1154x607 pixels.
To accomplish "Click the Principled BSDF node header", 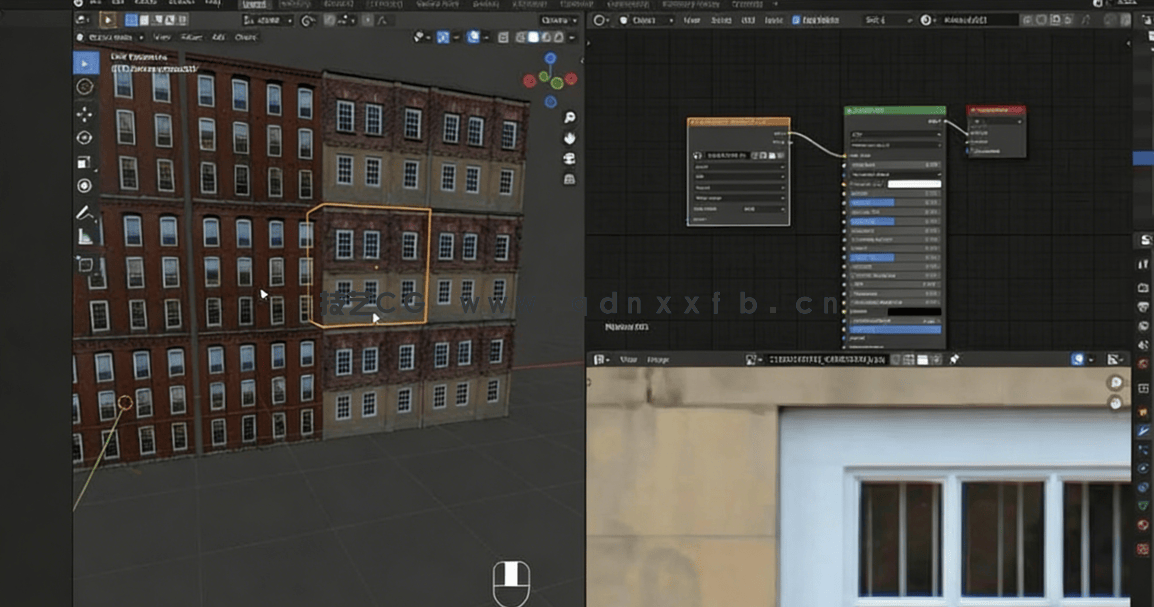I will [895, 108].
